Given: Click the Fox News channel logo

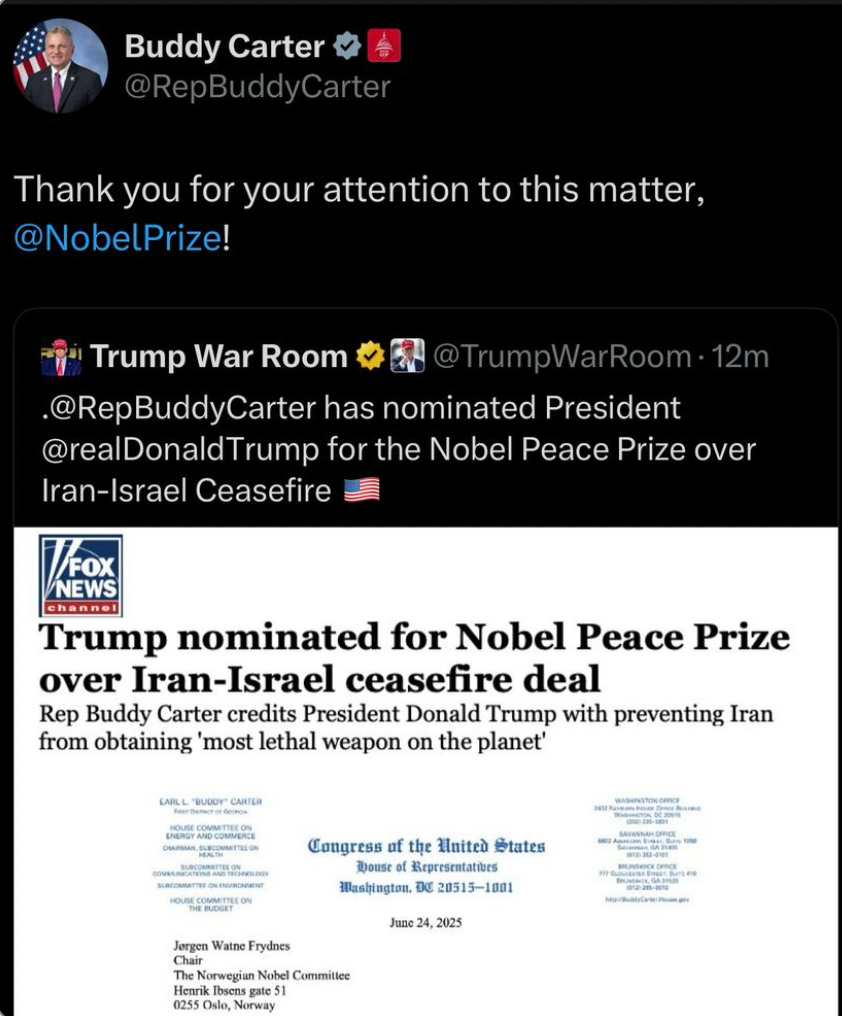Looking at the screenshot, I should [81, 576].
